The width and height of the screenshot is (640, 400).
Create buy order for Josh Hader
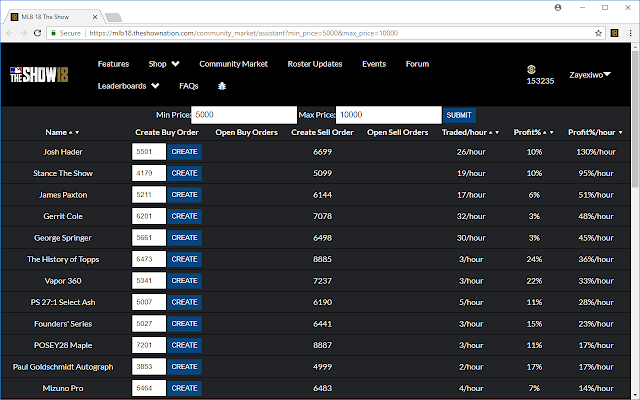184,152
